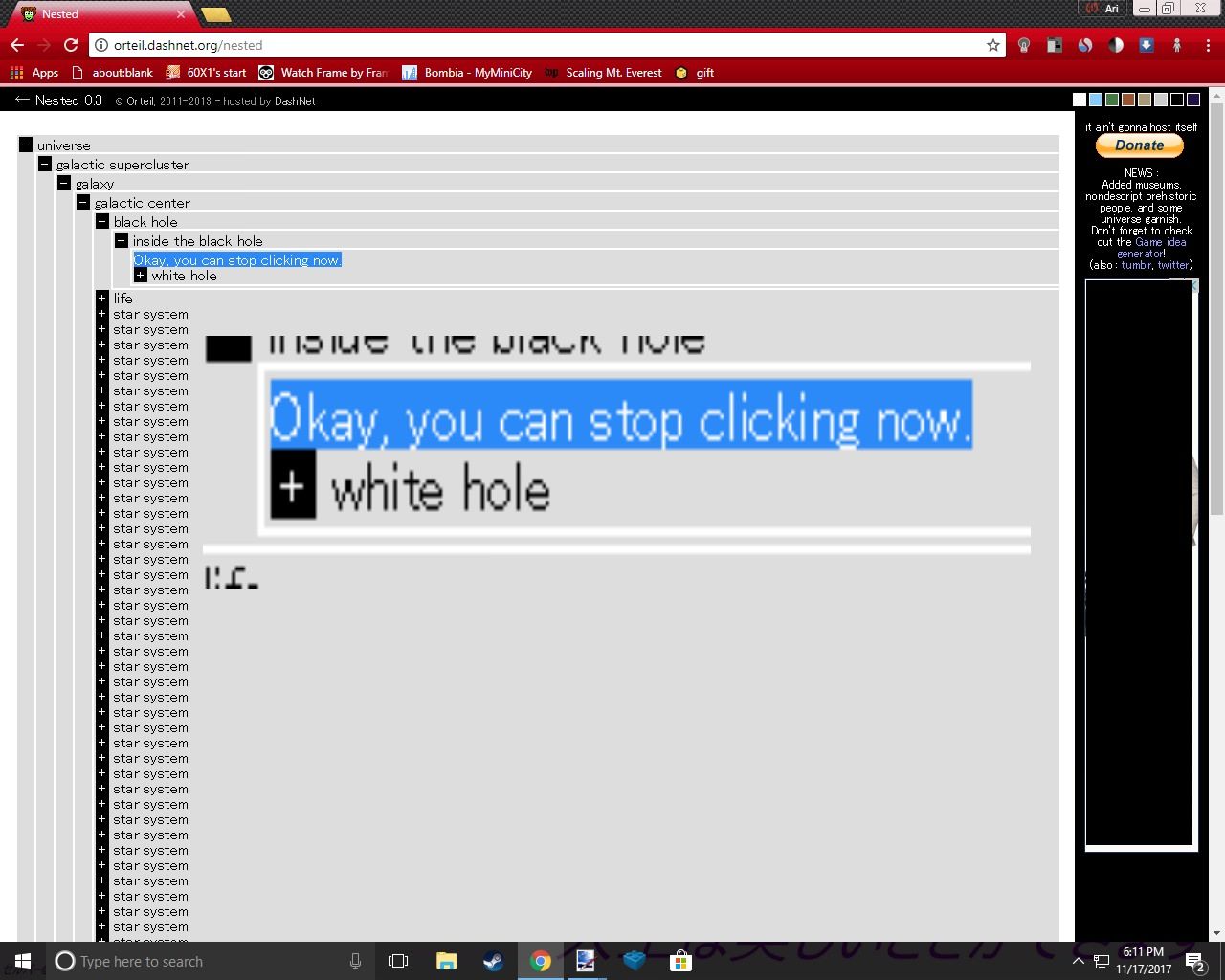
Task: Open the Chrome three-dots menu
Action: (1207, 45)
